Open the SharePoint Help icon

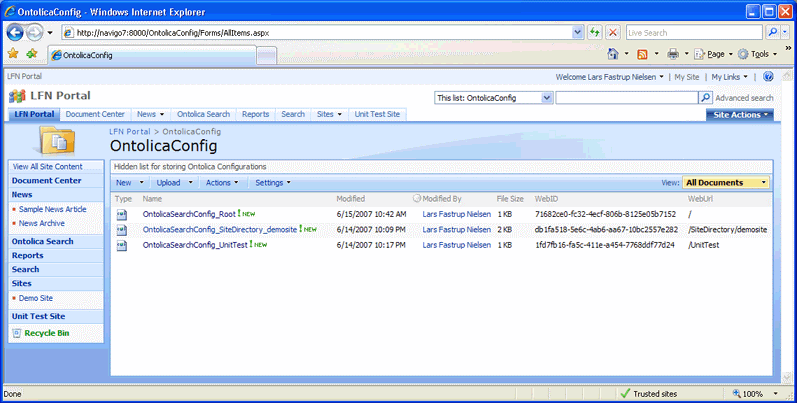coord(768,77)
